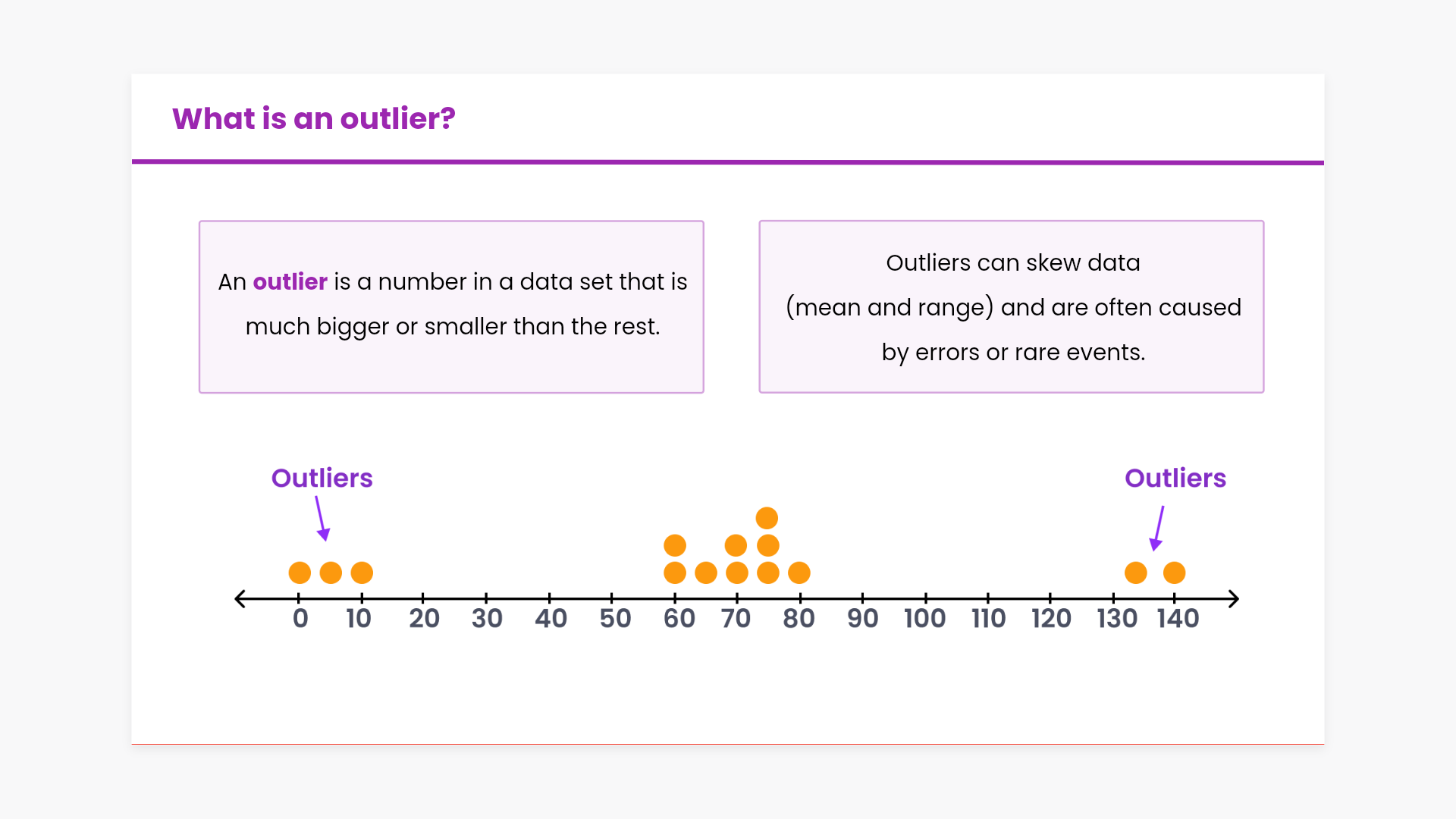Select the "Outliers can skew data" text box
1456x819 pixels.
pyautogui.click(x=1012, y=307)
